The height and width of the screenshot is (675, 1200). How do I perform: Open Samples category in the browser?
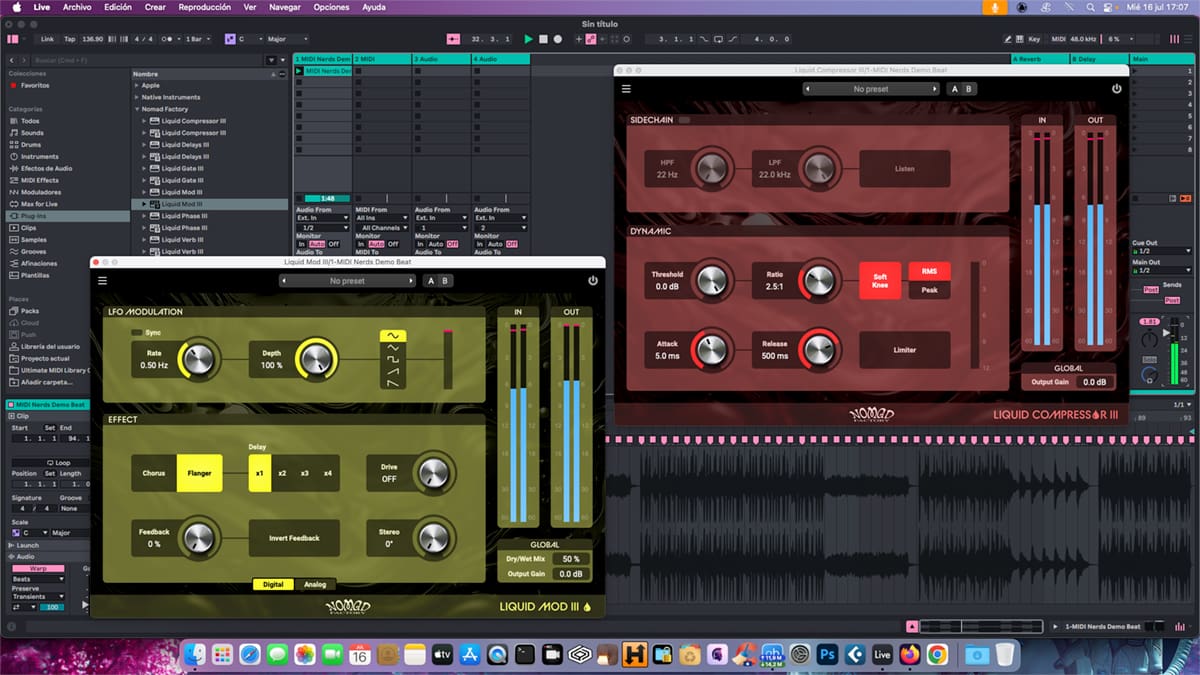[x=33, y=240]
